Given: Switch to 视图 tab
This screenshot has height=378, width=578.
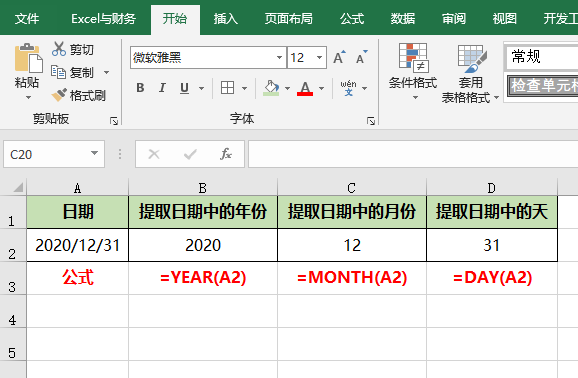Looking at the screenshot, I should tap(505, 18).
